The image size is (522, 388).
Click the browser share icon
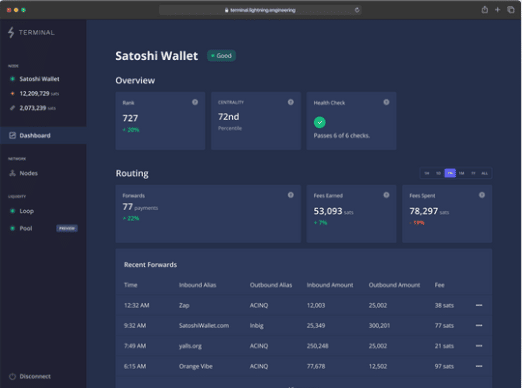point(485,10)
